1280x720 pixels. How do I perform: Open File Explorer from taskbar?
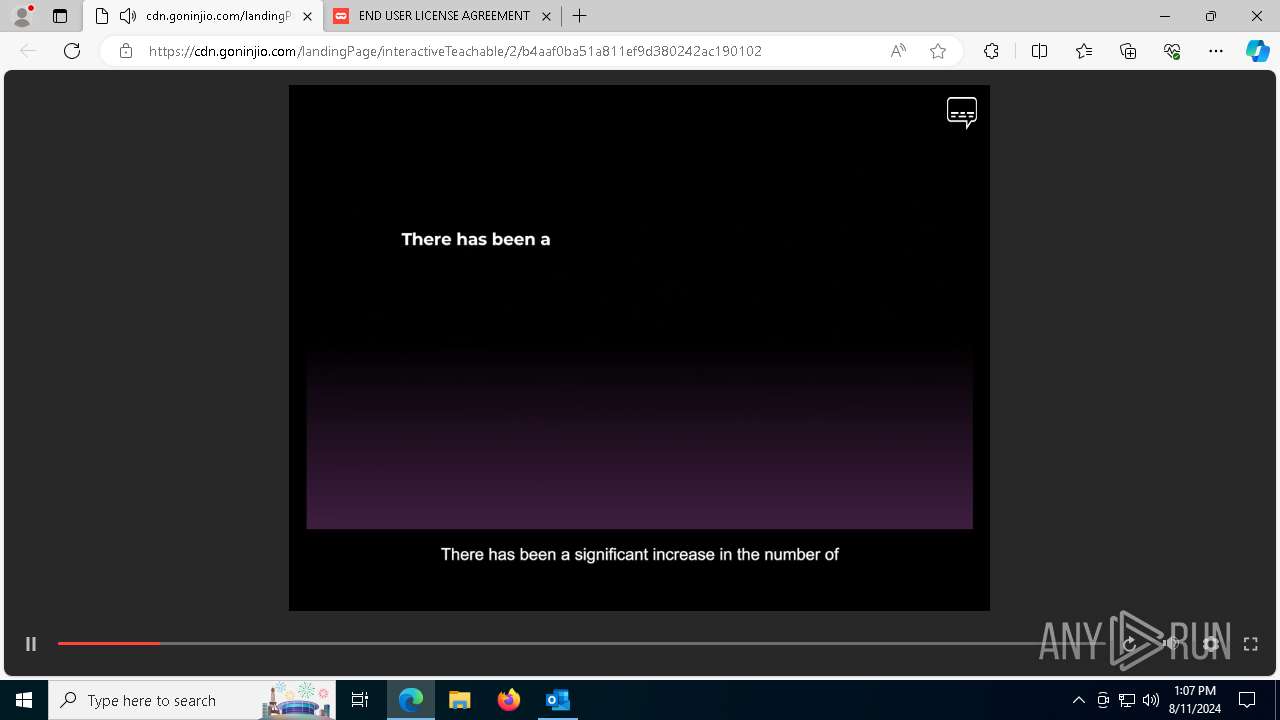click(x=460, y=700)
